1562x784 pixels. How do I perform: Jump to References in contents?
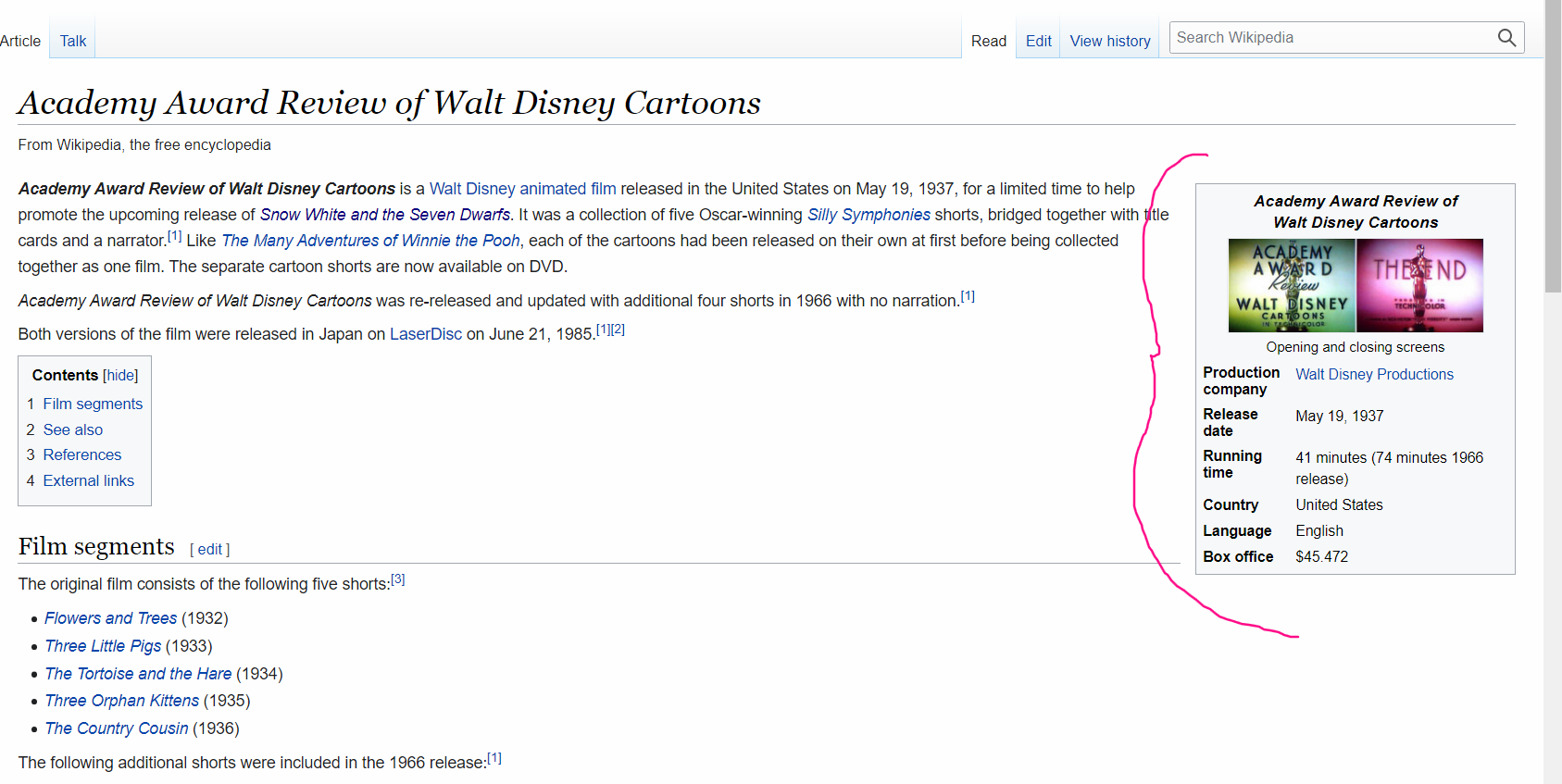pos(82,455)
